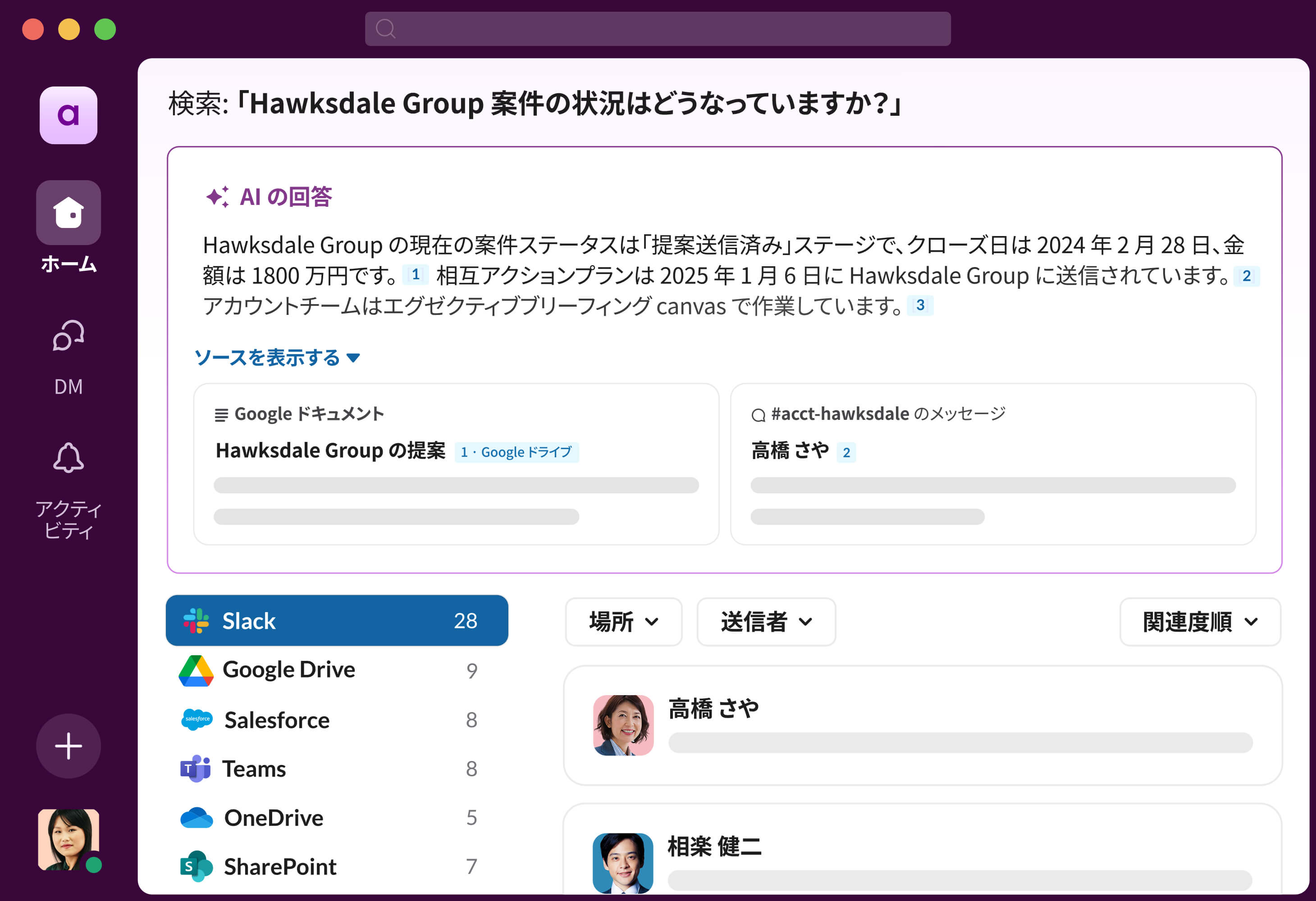Screen dimensions: 1316x901
Task: Open the 送信者 filter dropdown
Action: point(766,621)
